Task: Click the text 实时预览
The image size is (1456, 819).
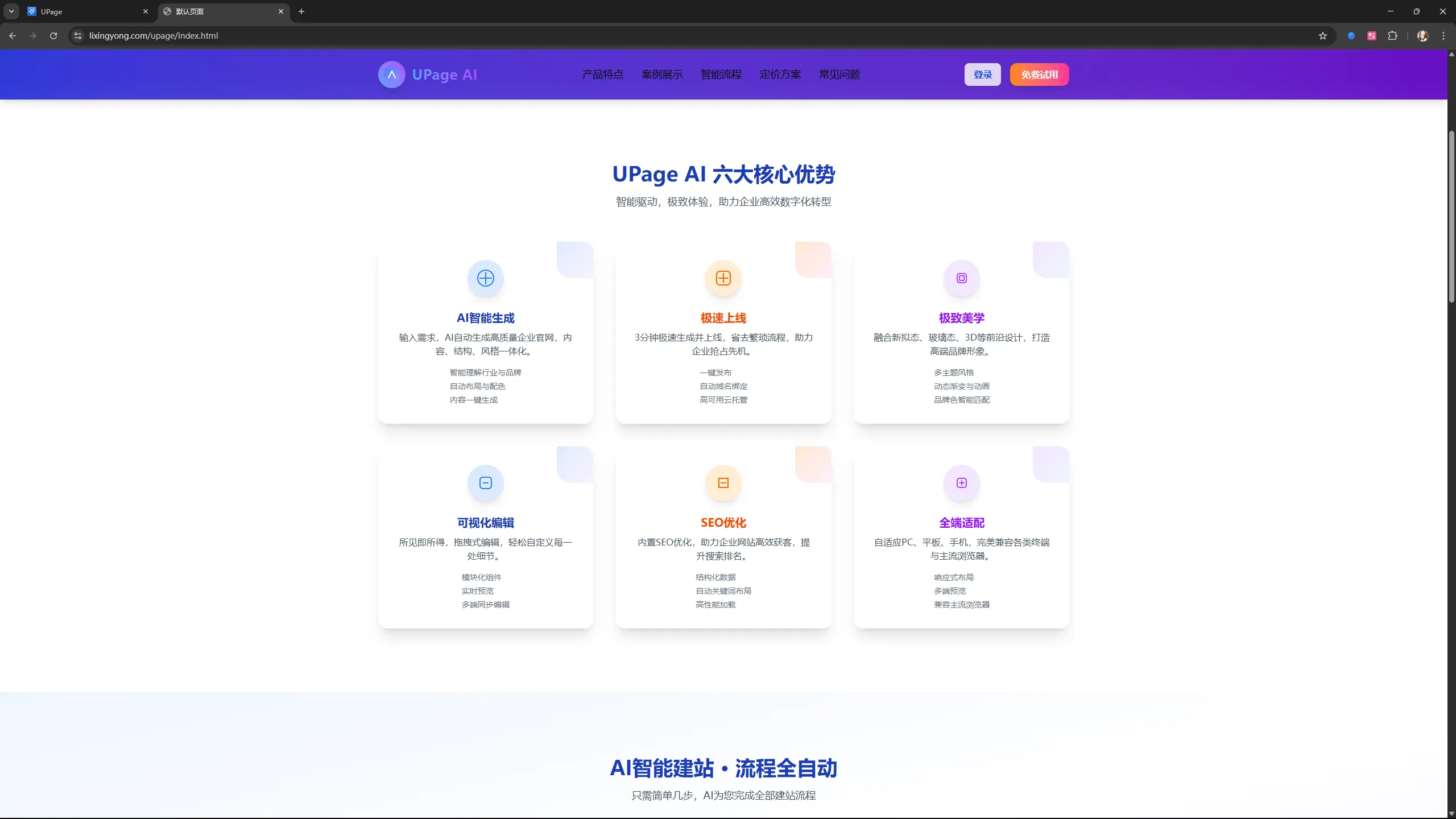Action: coord(477,591)
